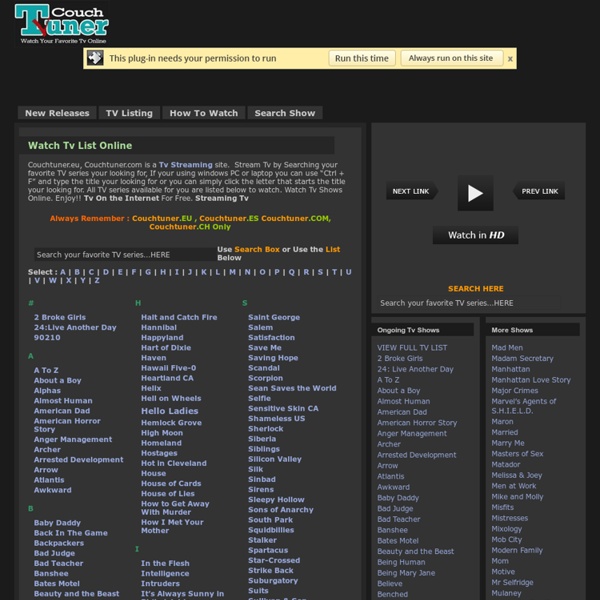The image size is (600, 600).
Task: Jump to letter H in Select list
Action: coord(163,272)
